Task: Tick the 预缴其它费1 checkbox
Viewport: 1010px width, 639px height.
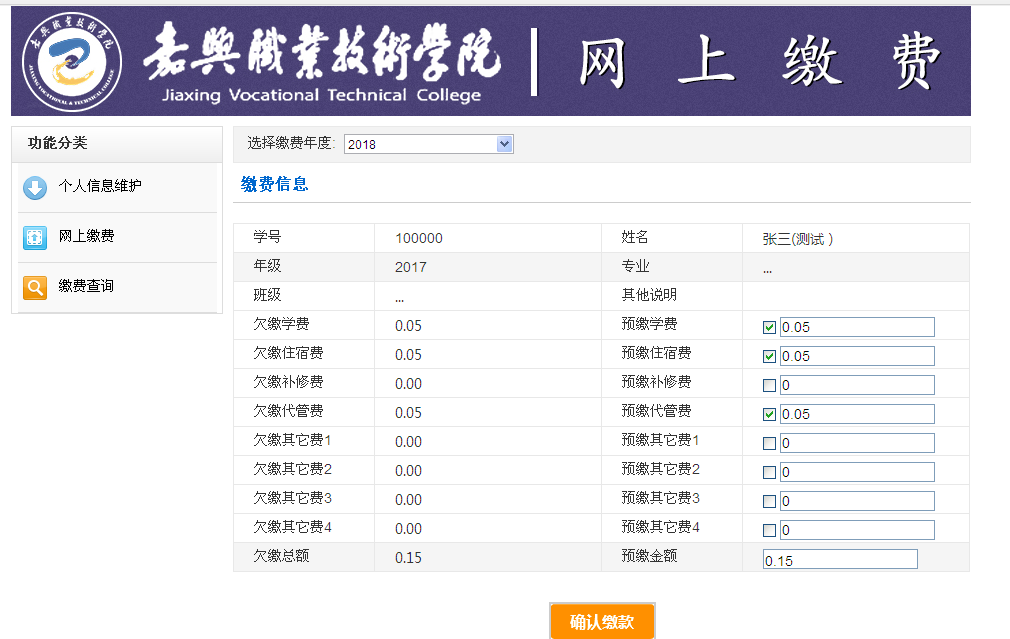Action: click(769, 443)
